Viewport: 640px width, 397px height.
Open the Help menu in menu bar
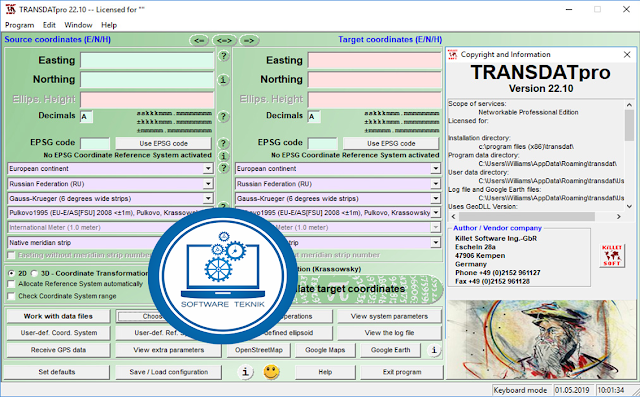[109, 25]
